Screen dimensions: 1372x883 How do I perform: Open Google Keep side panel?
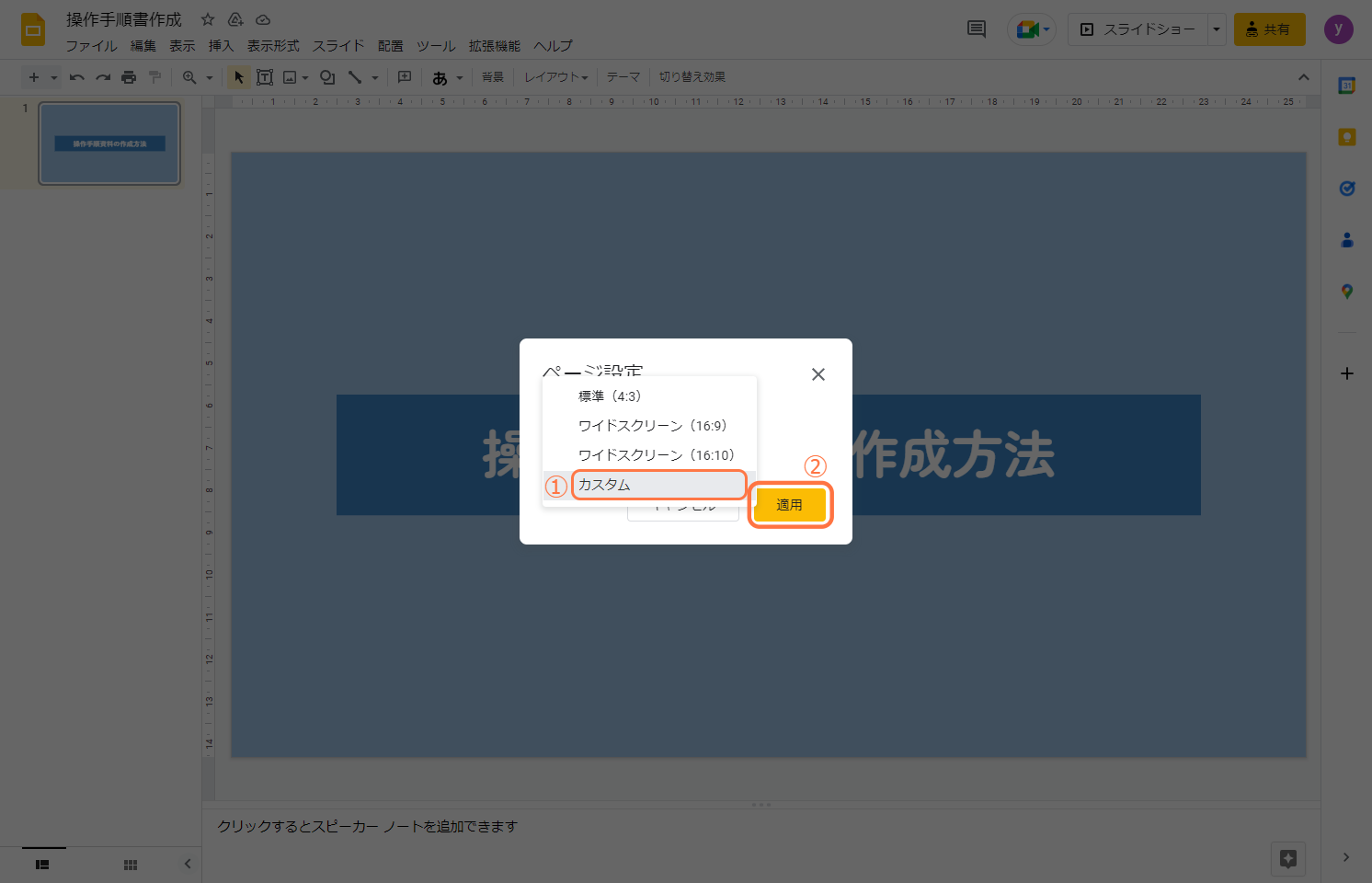point(1347,137)
